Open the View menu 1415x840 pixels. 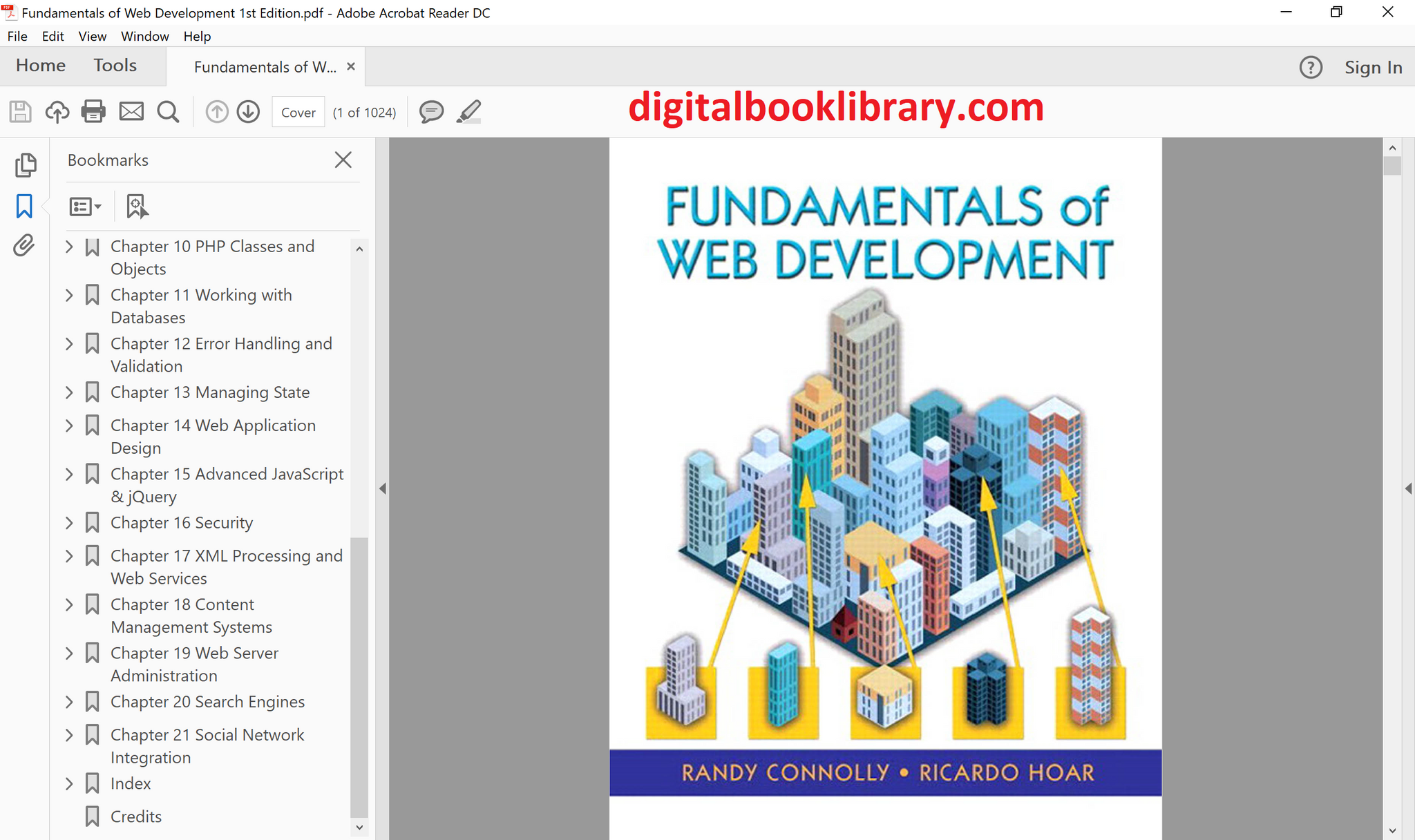[92, 37]
